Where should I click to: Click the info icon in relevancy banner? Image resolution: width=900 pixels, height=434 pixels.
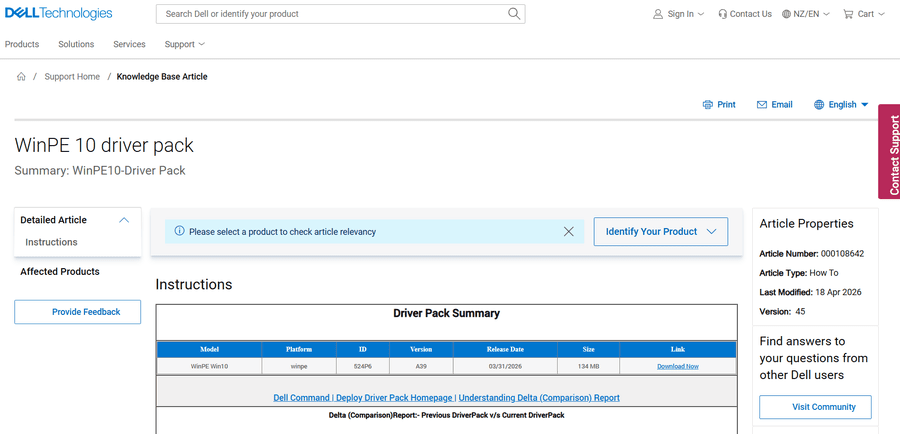tap(180, 231)
